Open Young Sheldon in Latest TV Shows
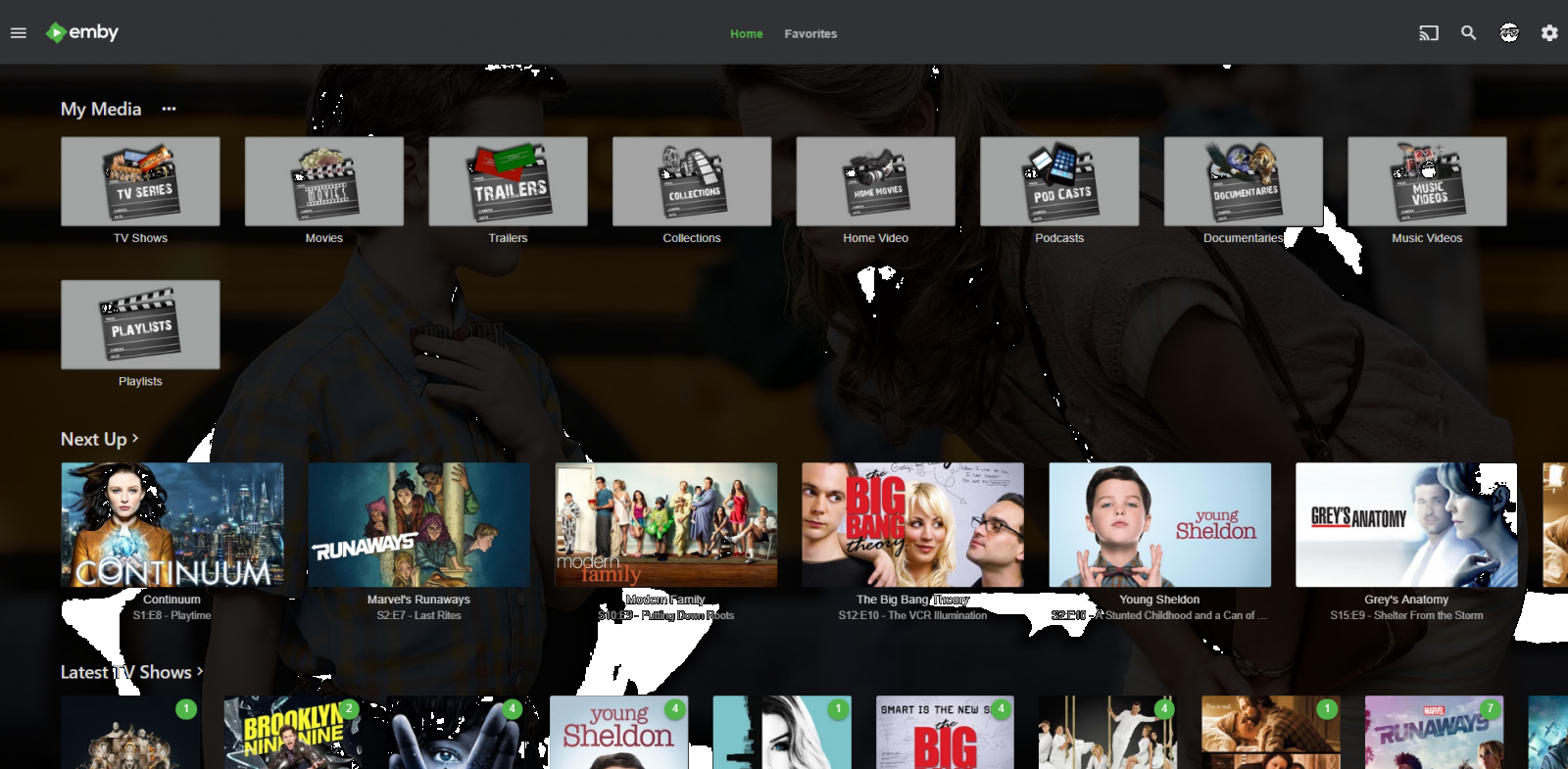The width and height of the screenshot is (1568, 769). point(618,733)
